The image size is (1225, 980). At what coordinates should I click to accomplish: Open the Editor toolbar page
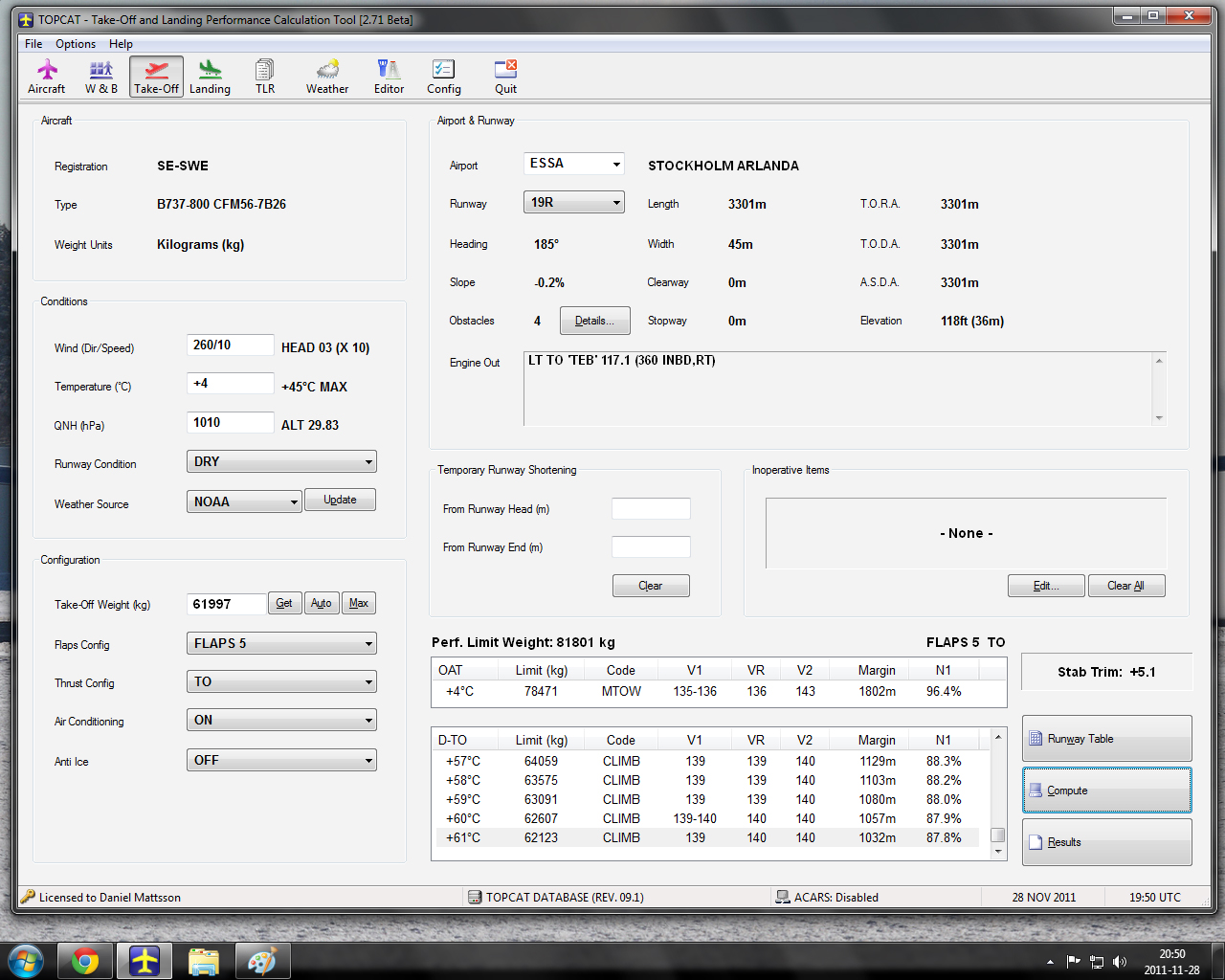[x=389, y=77]
